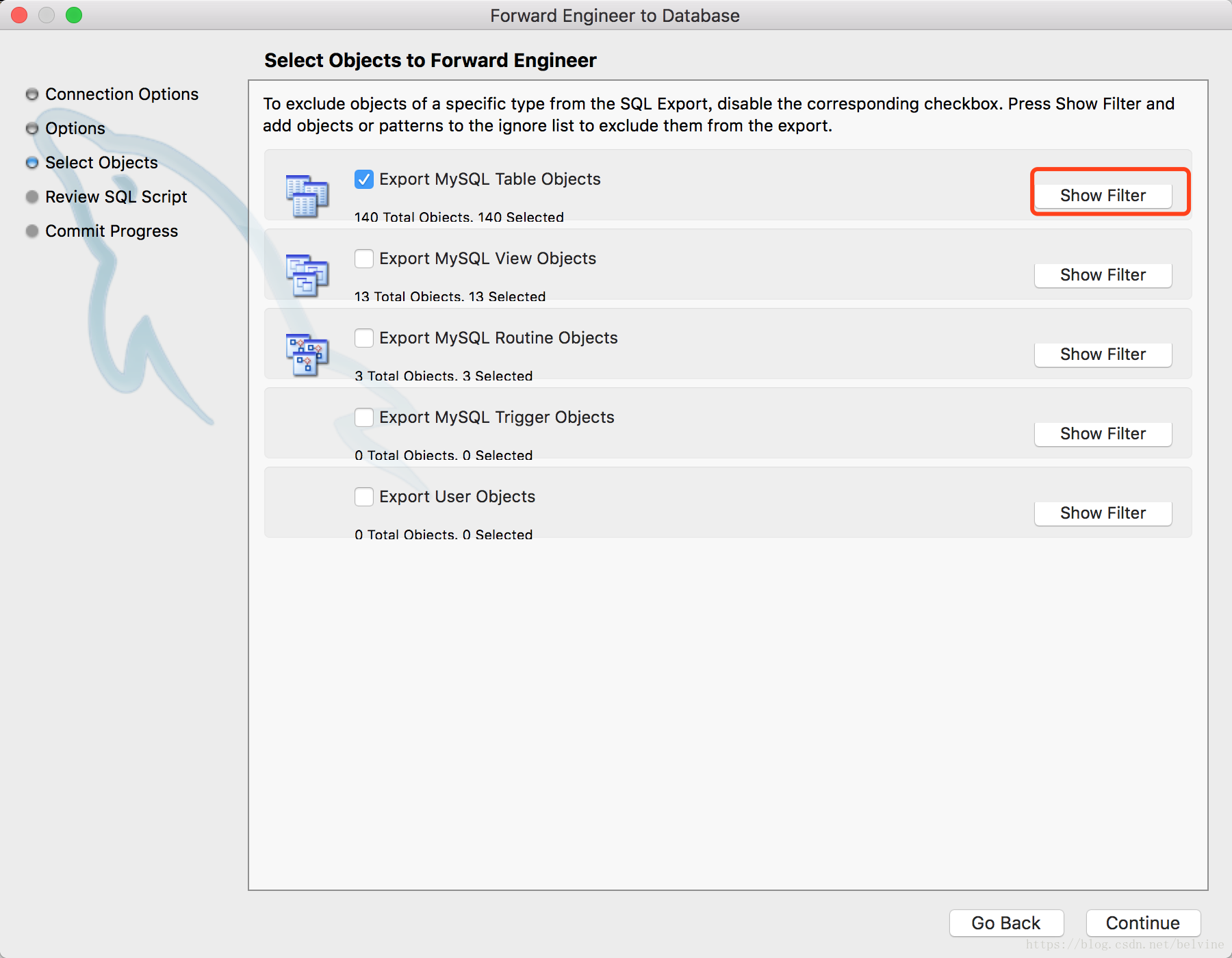Click the MySQL View Objects icon
The image size is (1232, 958).
click(x=307, y=275)
